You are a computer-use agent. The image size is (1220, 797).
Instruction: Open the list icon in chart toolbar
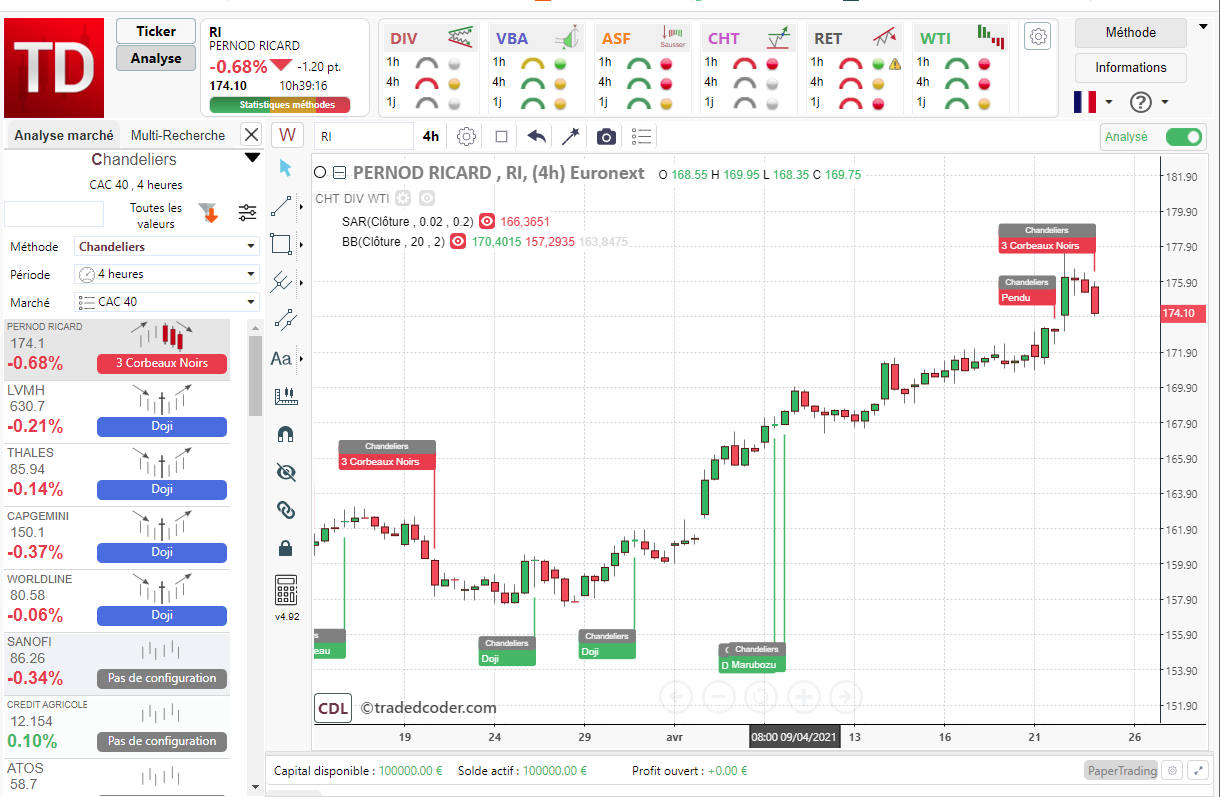(x=642, y=137)
